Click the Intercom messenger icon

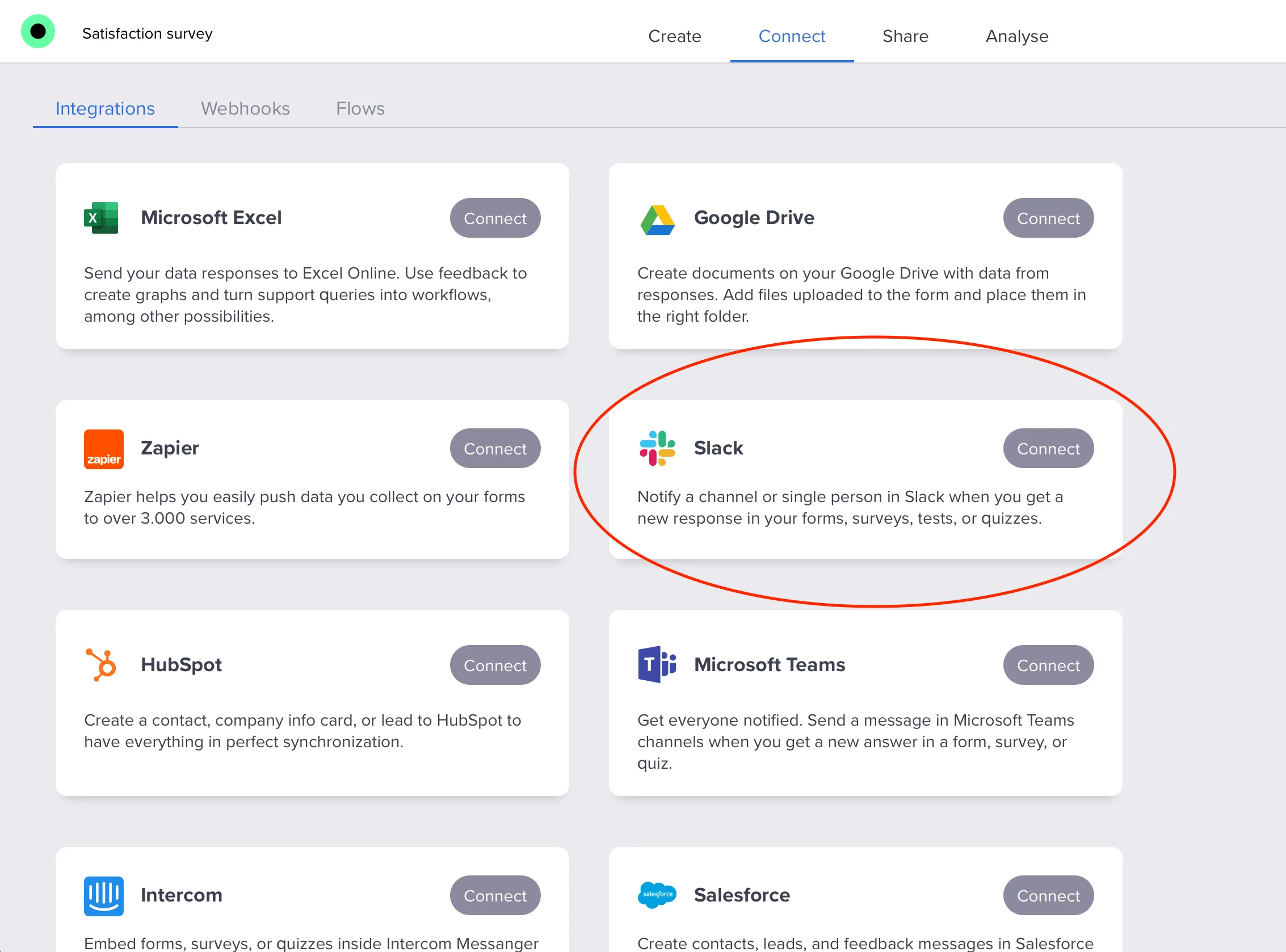pos(104,895)
